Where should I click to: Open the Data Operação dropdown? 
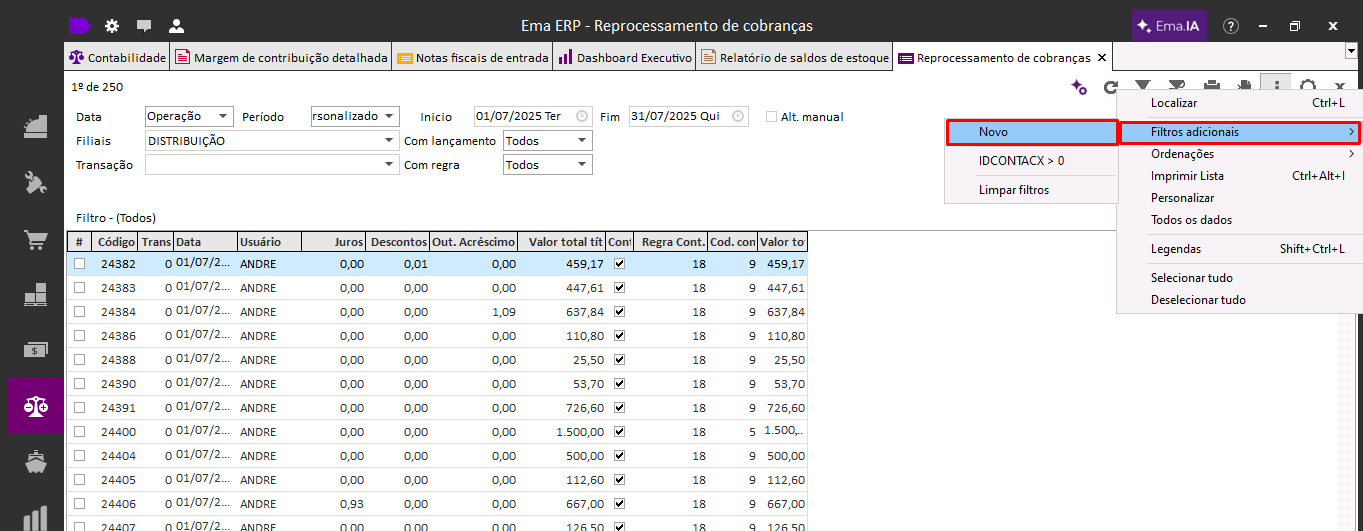tap(223, 117)
